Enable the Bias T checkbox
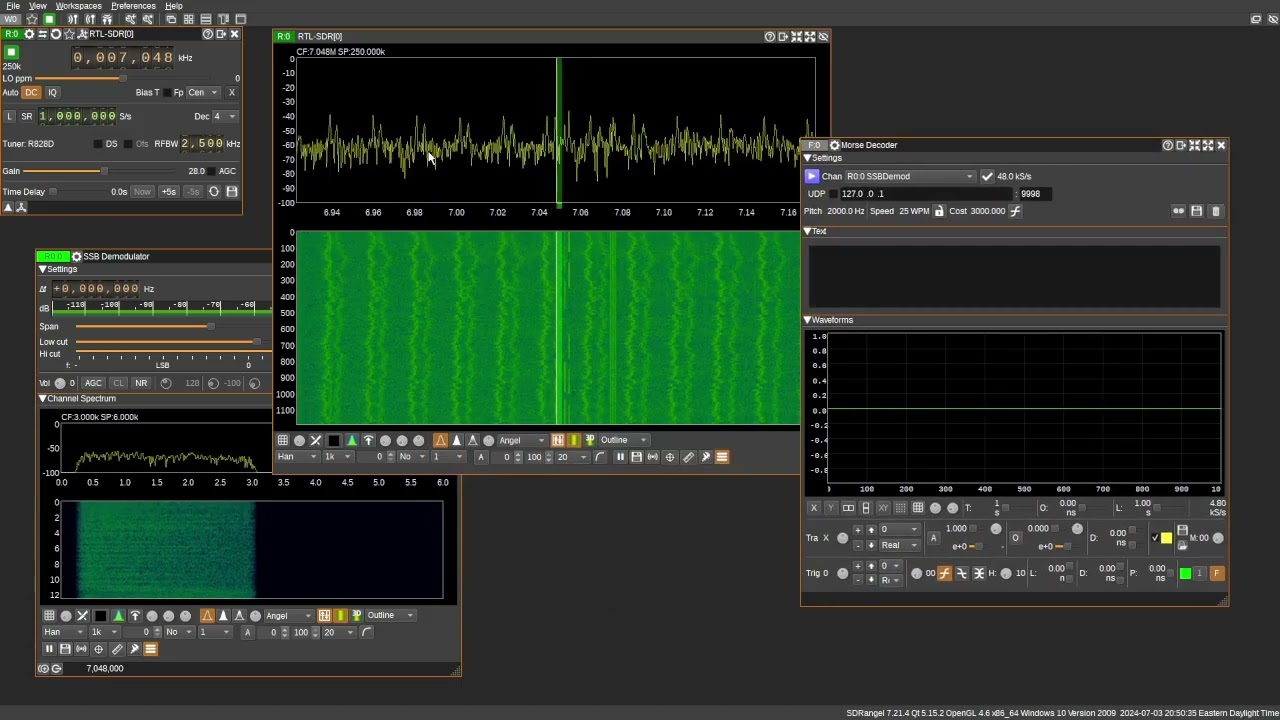The height and width of the screenshot is (720, 1280). tap(166, 92)
